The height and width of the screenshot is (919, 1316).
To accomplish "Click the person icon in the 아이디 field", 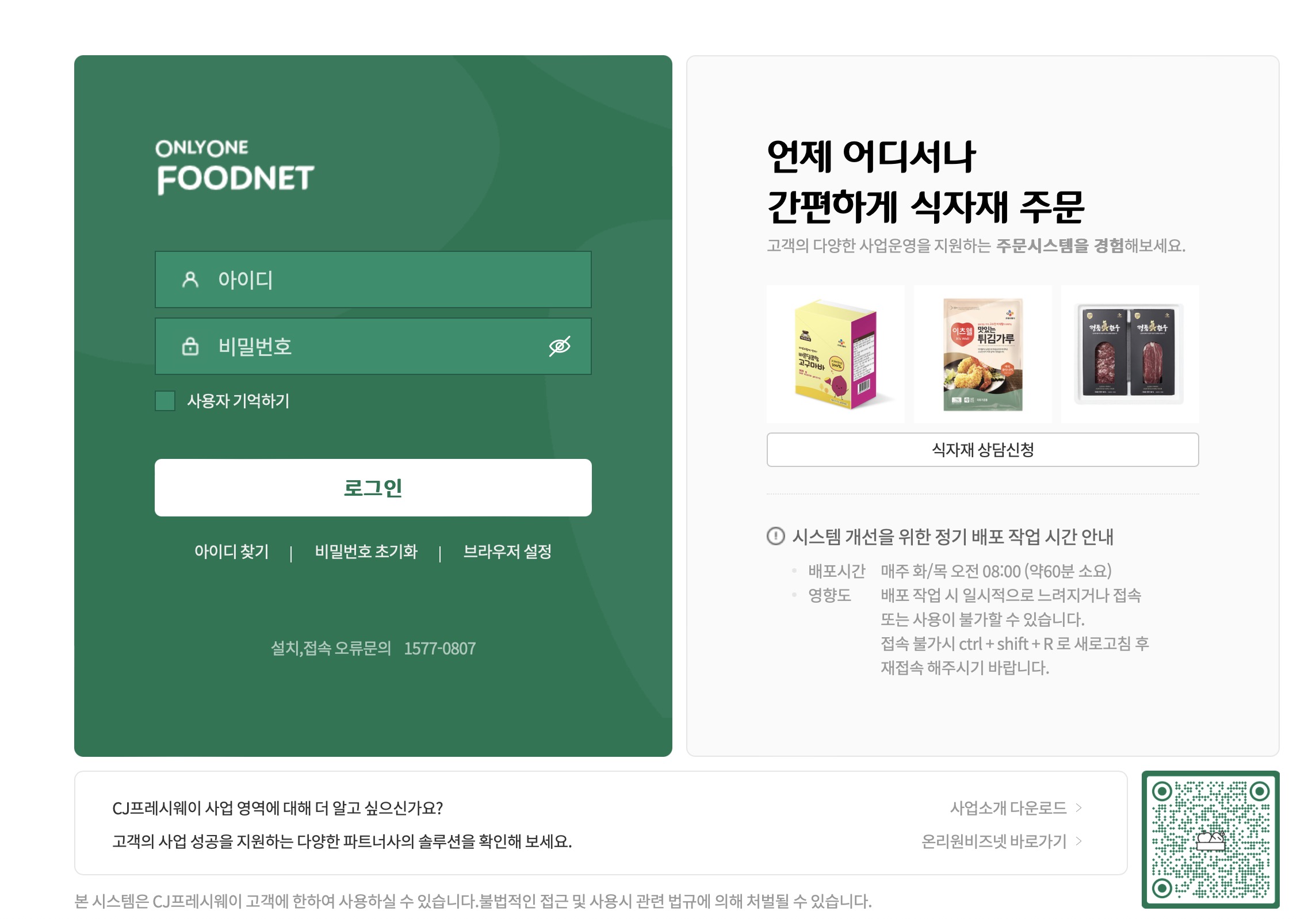I will coord(189,279).
